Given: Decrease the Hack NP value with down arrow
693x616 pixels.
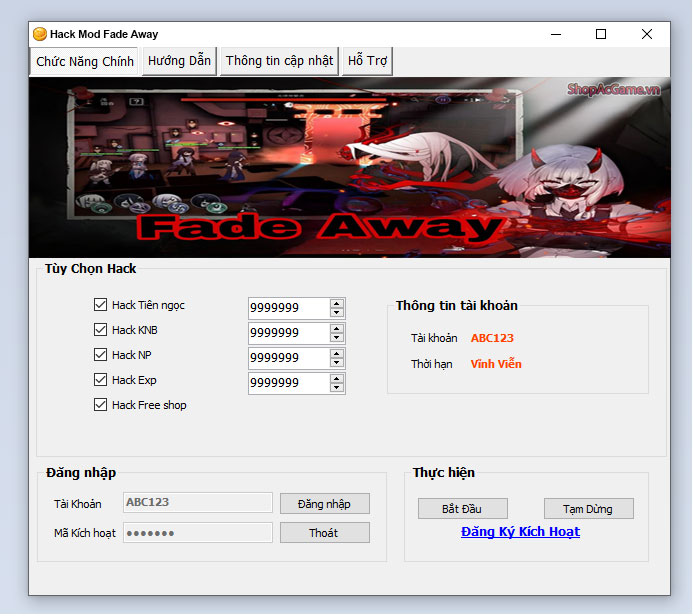Looking at the screenshot, I should pos(337,363).
